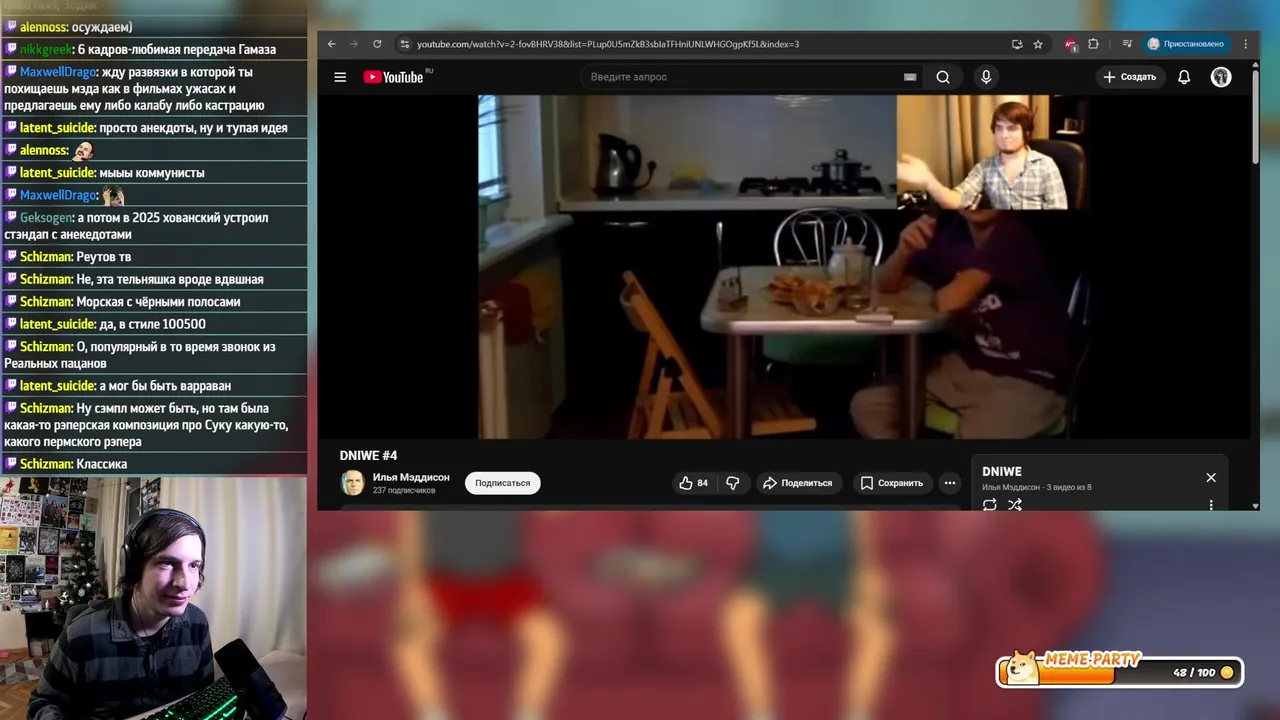Click chat message 'Реутов тв'
The height and width of the screenshot is (720, 1280).
coord(103,257)
